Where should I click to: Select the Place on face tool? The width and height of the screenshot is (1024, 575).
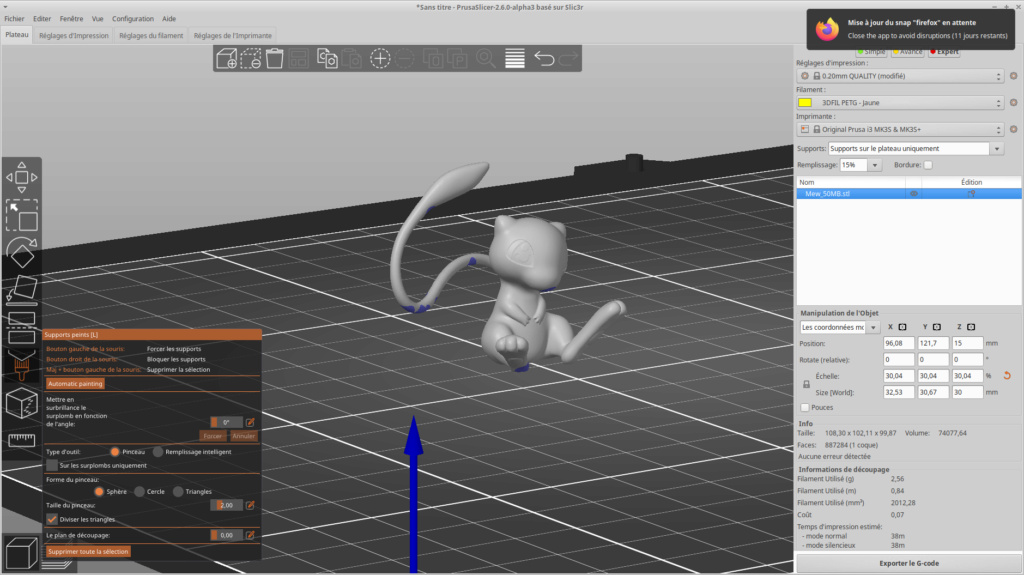[22, 290]
